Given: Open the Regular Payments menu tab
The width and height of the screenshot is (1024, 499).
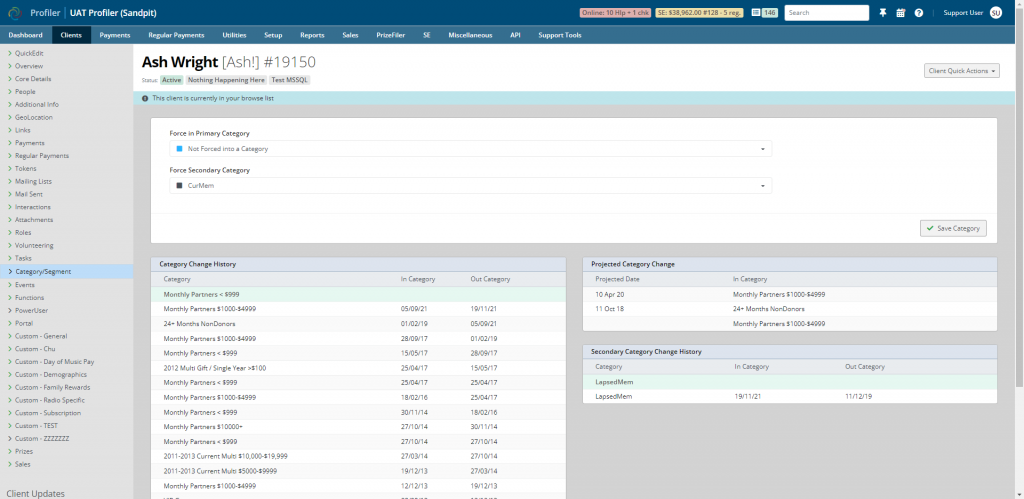Looking at the screenshot, I should (176, 35).
